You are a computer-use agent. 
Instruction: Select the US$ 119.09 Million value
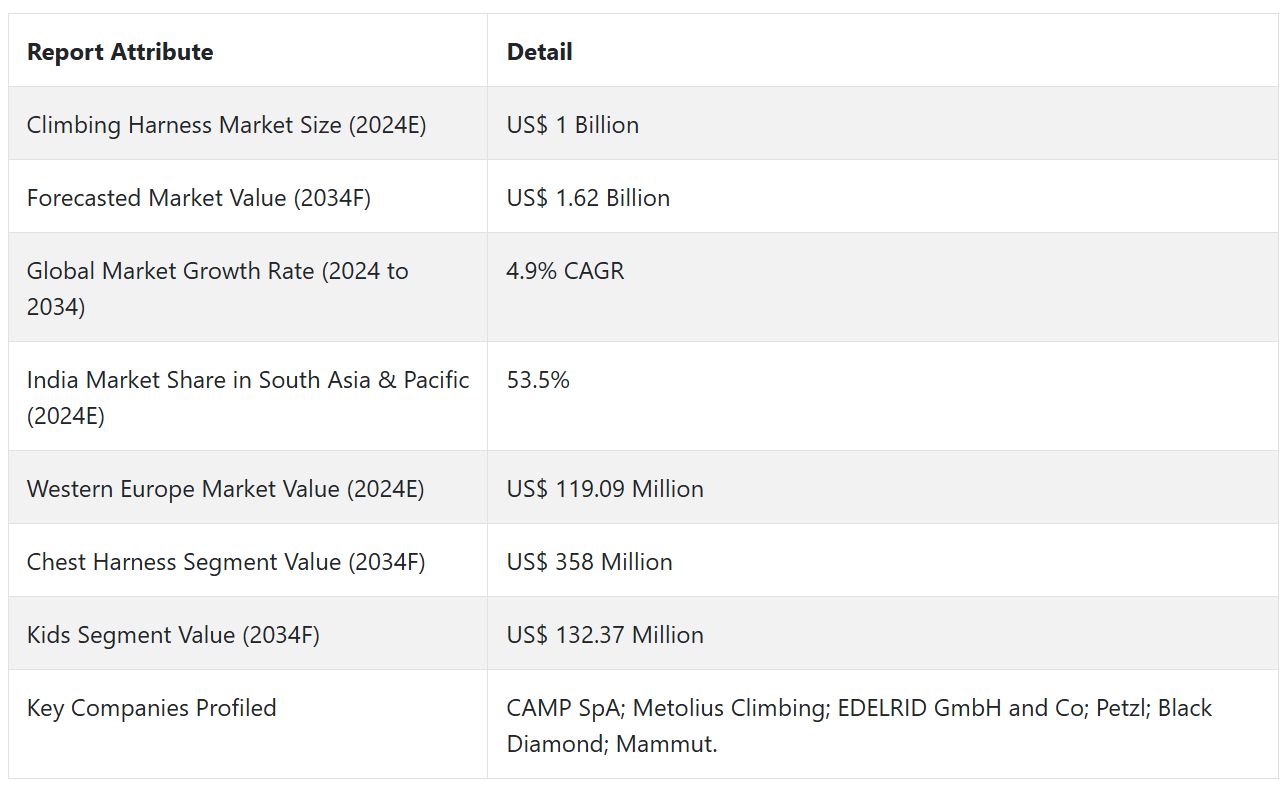click(x=605, y=489)
